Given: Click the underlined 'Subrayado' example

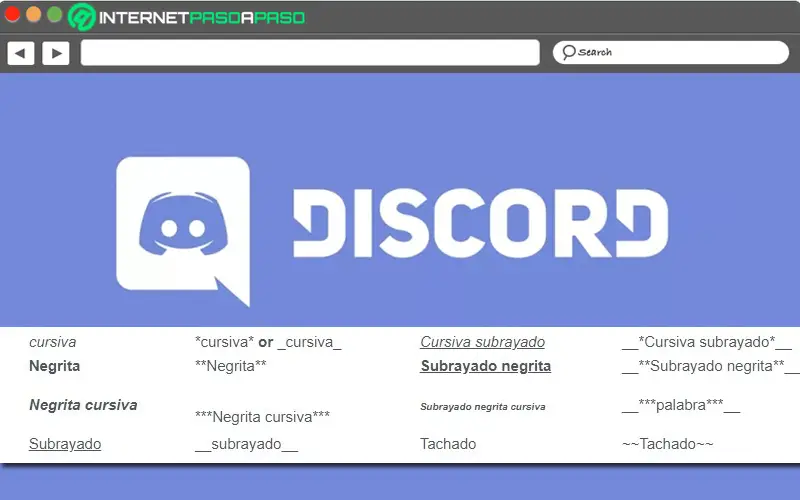Looking at the screenshot, I should [65, 444].
